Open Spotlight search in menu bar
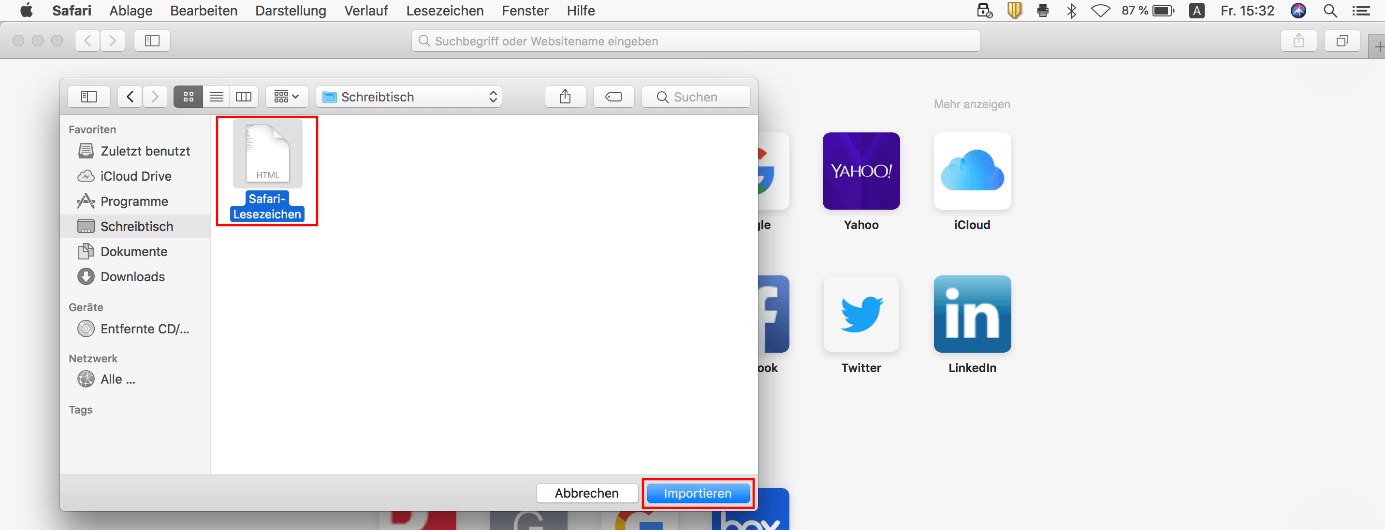 pos(1330,10)
